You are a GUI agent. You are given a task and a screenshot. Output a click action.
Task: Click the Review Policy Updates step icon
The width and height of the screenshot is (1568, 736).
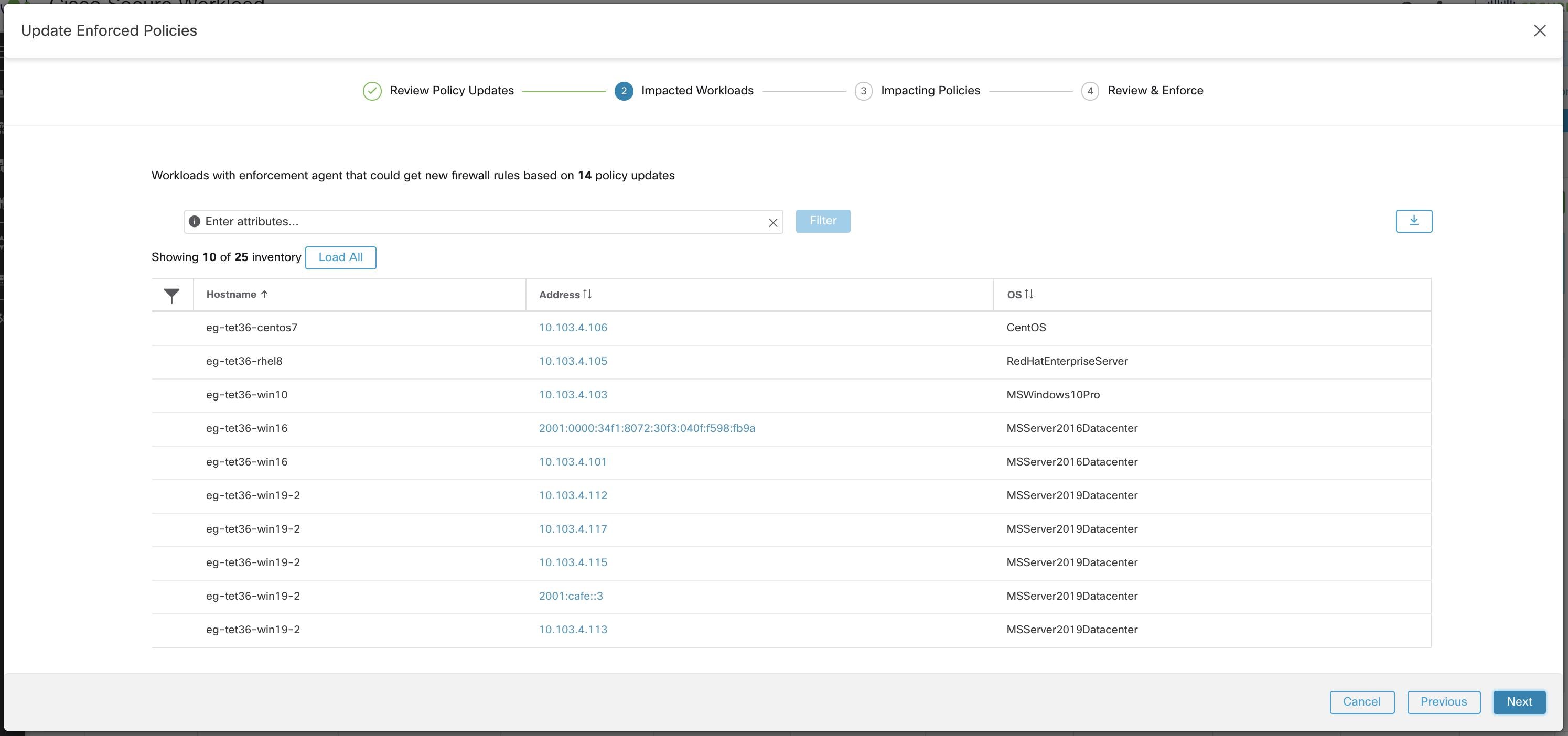(371, 90)
